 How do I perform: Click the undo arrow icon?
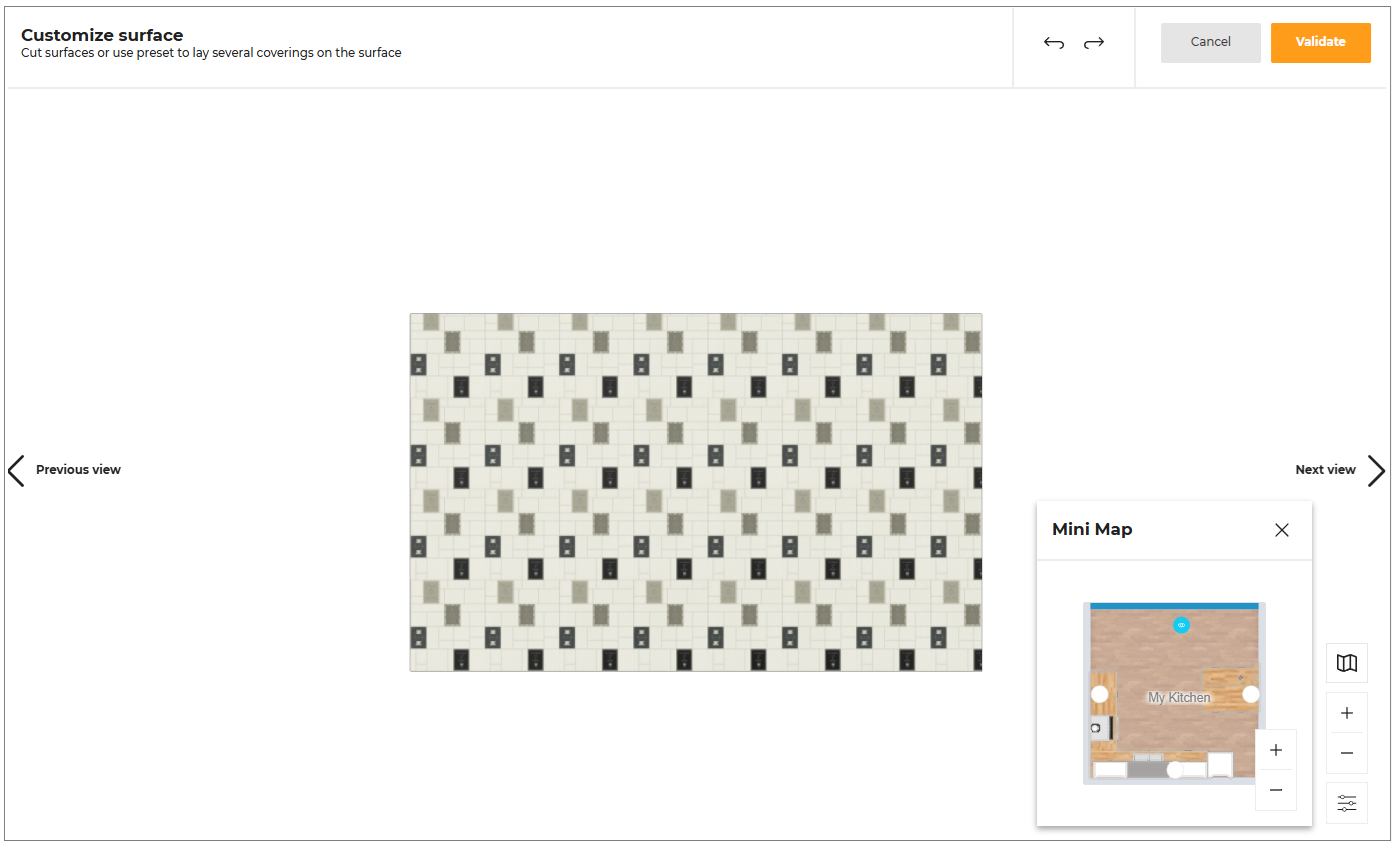pos(1053,42)
